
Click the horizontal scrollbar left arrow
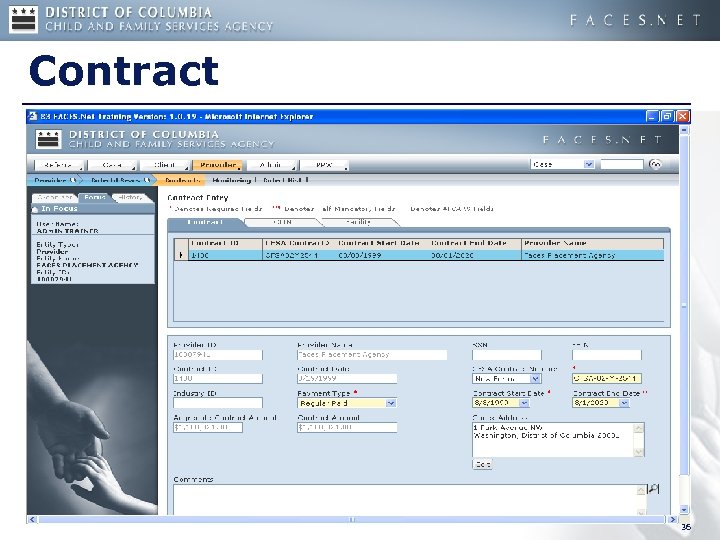pyautogui.click(x=32, y=519)
